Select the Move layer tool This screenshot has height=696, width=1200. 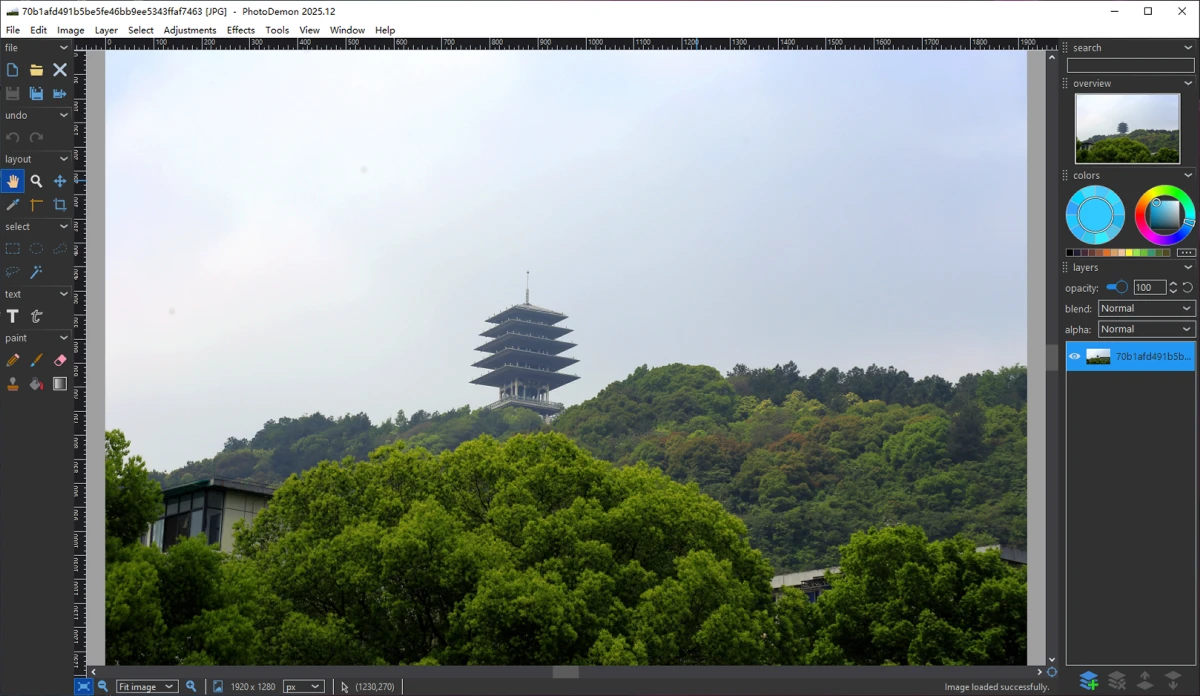60,181
